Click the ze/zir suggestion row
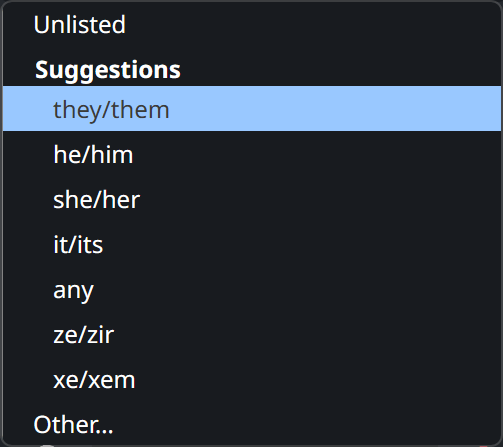503x447 pixels. tap(252, 334)
